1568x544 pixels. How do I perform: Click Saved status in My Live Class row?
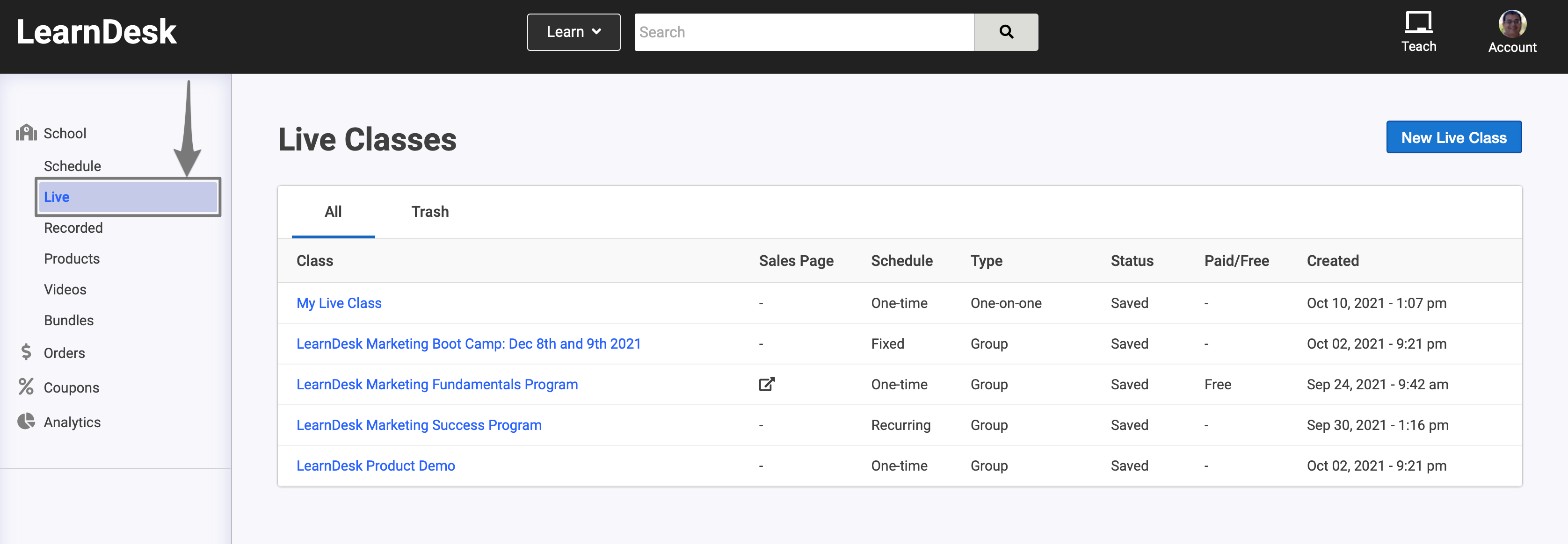(1129, 303)
